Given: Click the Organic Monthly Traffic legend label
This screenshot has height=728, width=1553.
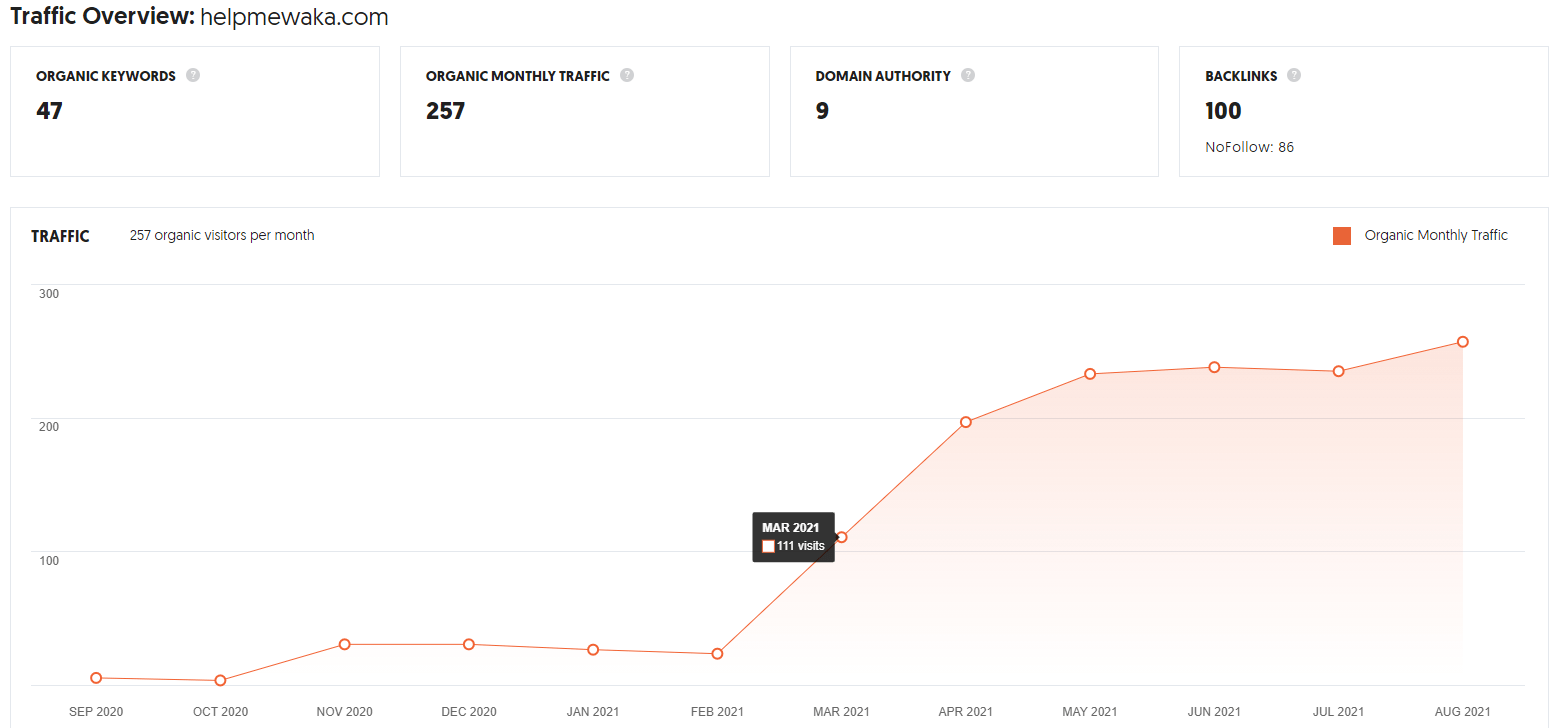Looking at the screenshot, I should point(1435,236).
